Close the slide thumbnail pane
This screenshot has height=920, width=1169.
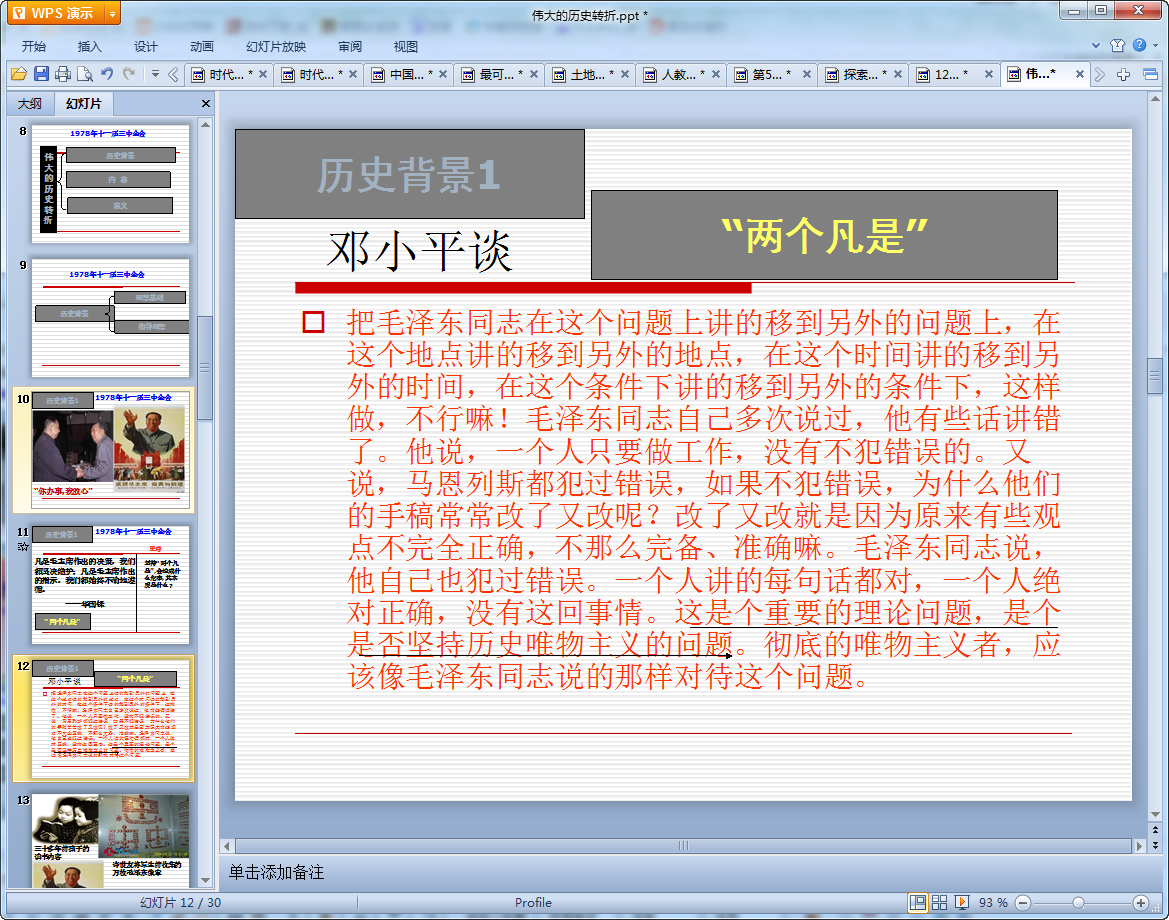pos(206,104)
